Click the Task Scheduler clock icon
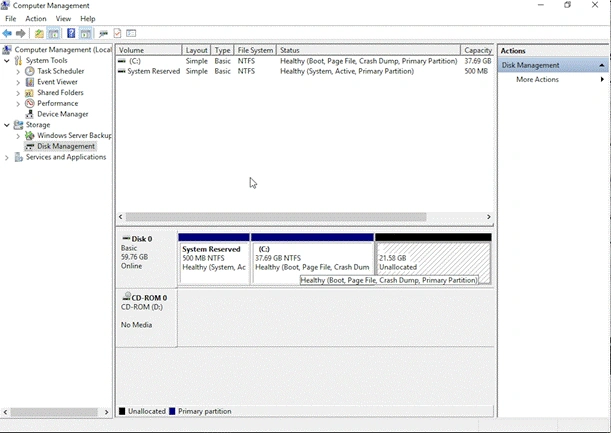611x433 pixels. coord(30,71)
